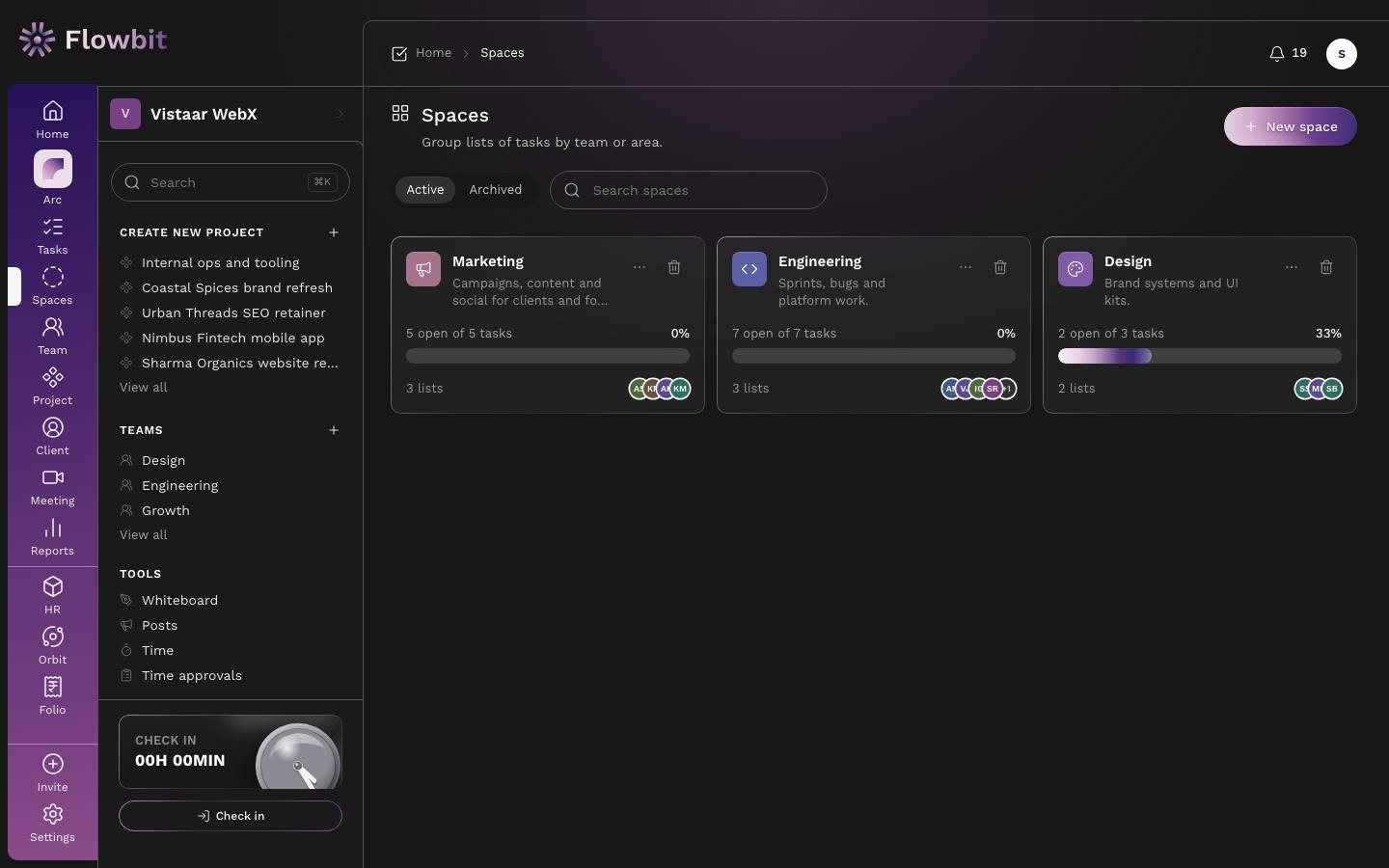Click the New space button
Image resolution: width=1389 pixels, height=868 pixels.
pyautogui.click(x=1291, y=126)
